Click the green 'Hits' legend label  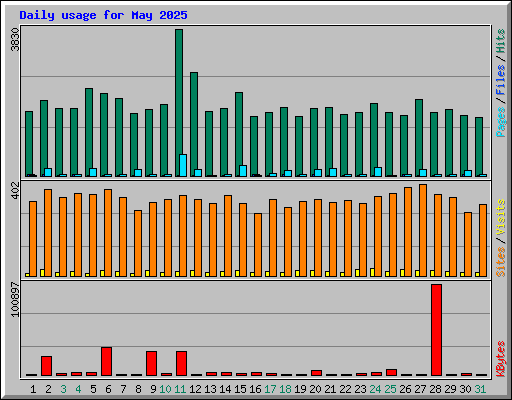[500, 41]
